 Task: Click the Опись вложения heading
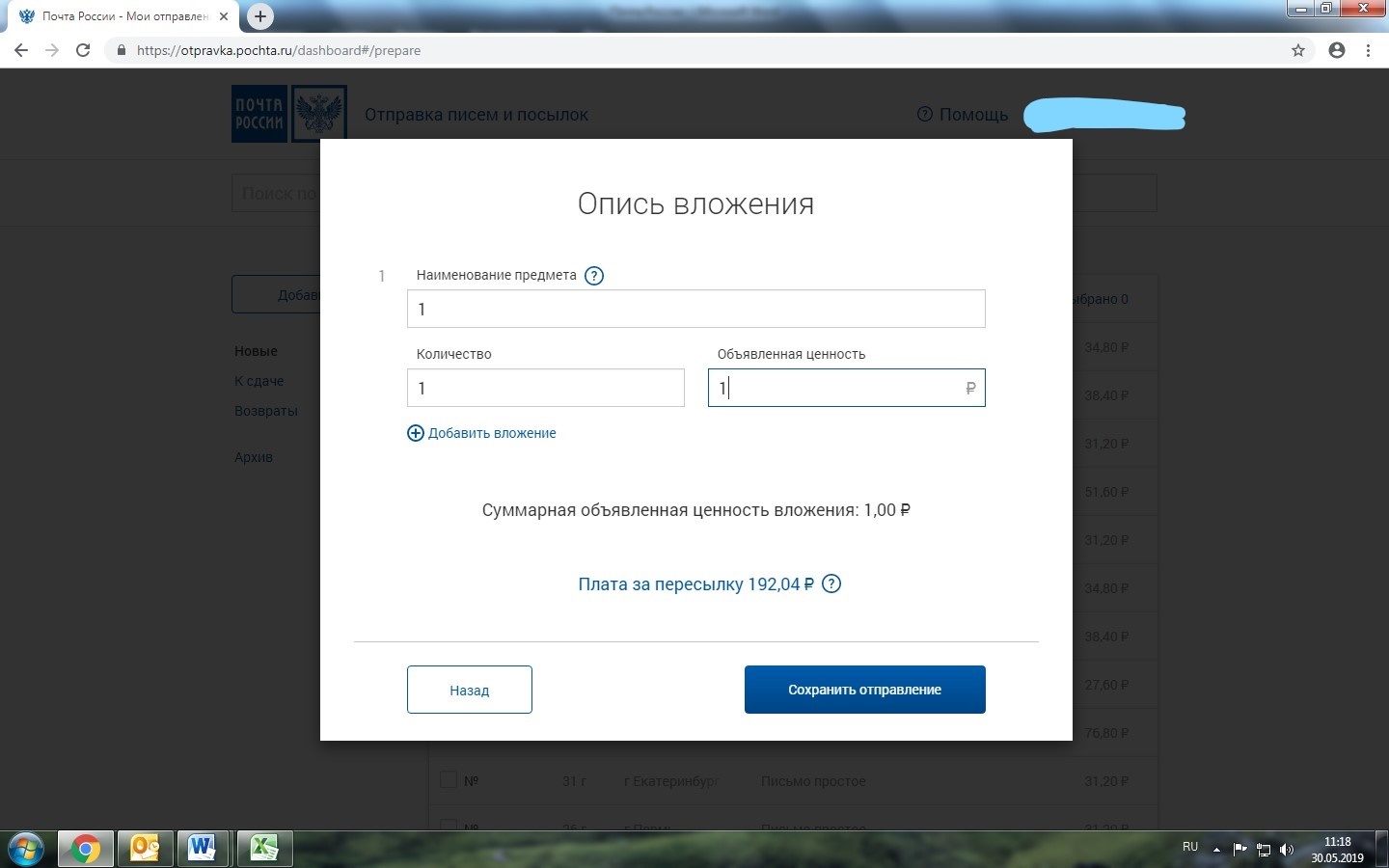point(695,203)
